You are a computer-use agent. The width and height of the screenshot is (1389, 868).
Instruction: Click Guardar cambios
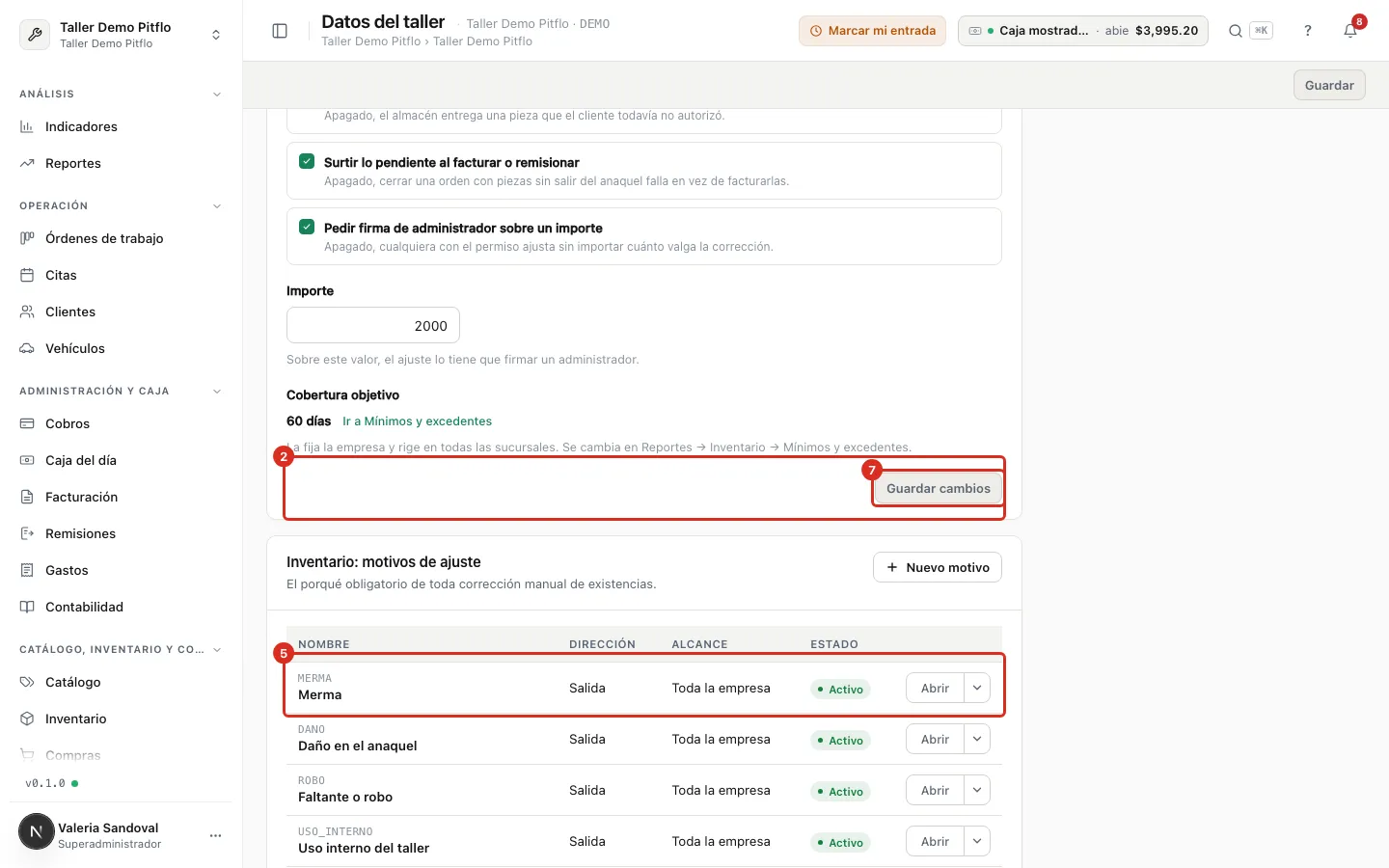point(938,489)
